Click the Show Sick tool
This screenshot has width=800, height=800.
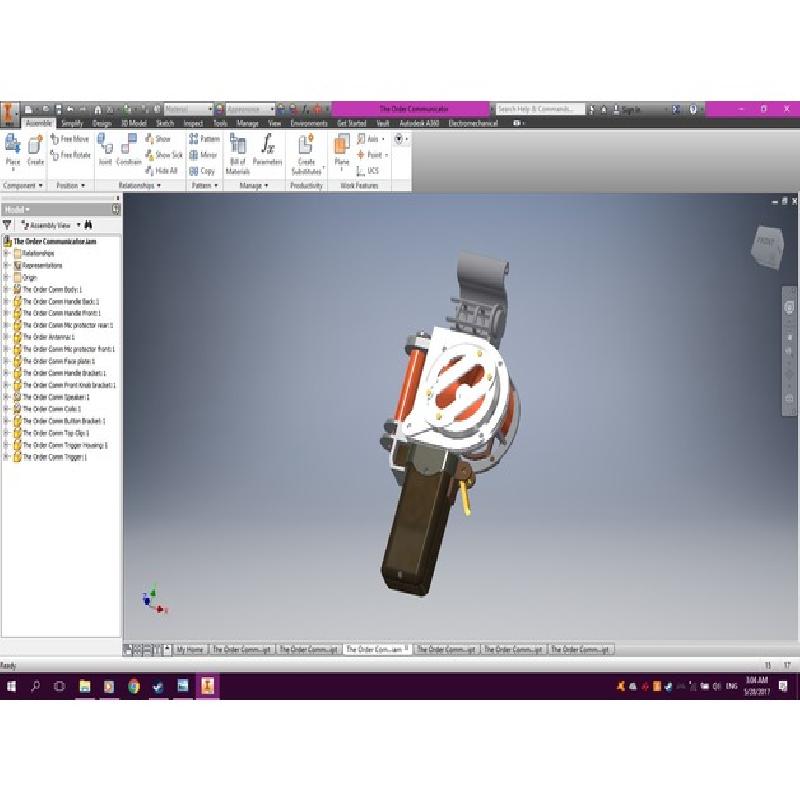tap(164, 155)
